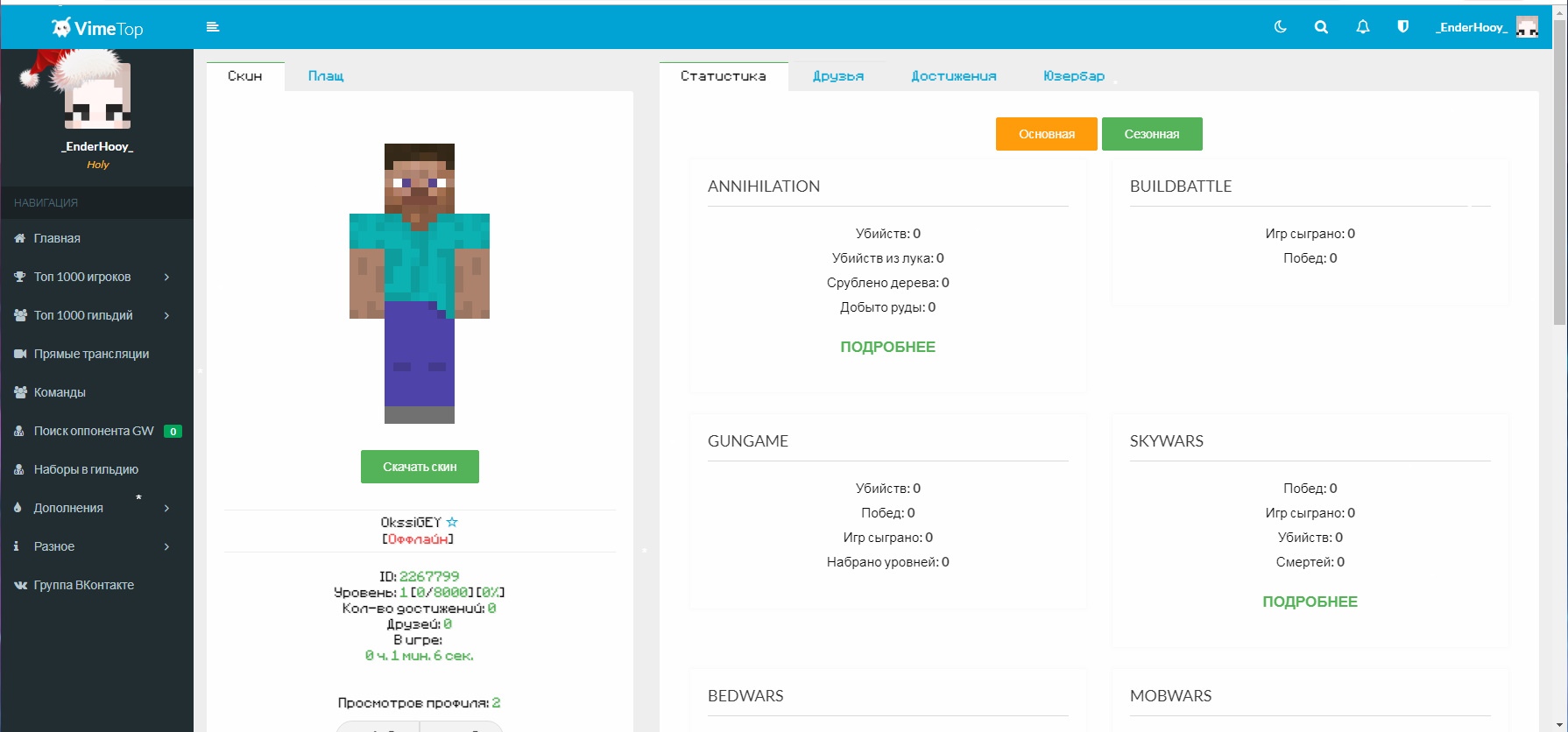Click Скачать скин button
The image size is (1568, 732).
coord(420,467)
